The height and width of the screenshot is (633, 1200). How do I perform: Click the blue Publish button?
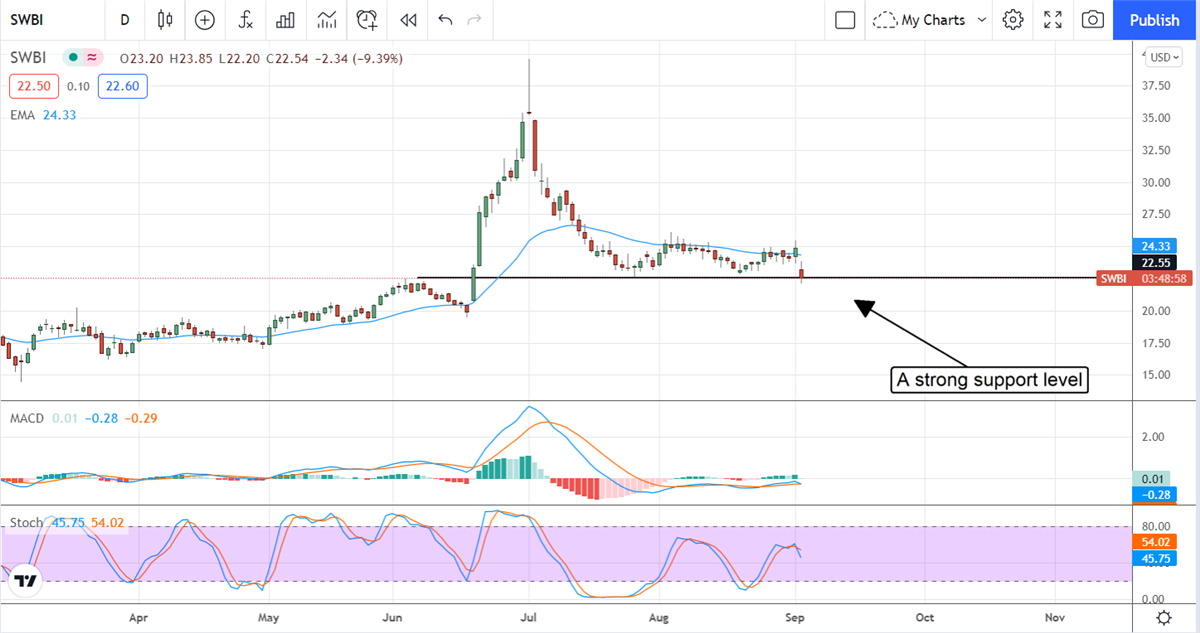[1154, 20]
